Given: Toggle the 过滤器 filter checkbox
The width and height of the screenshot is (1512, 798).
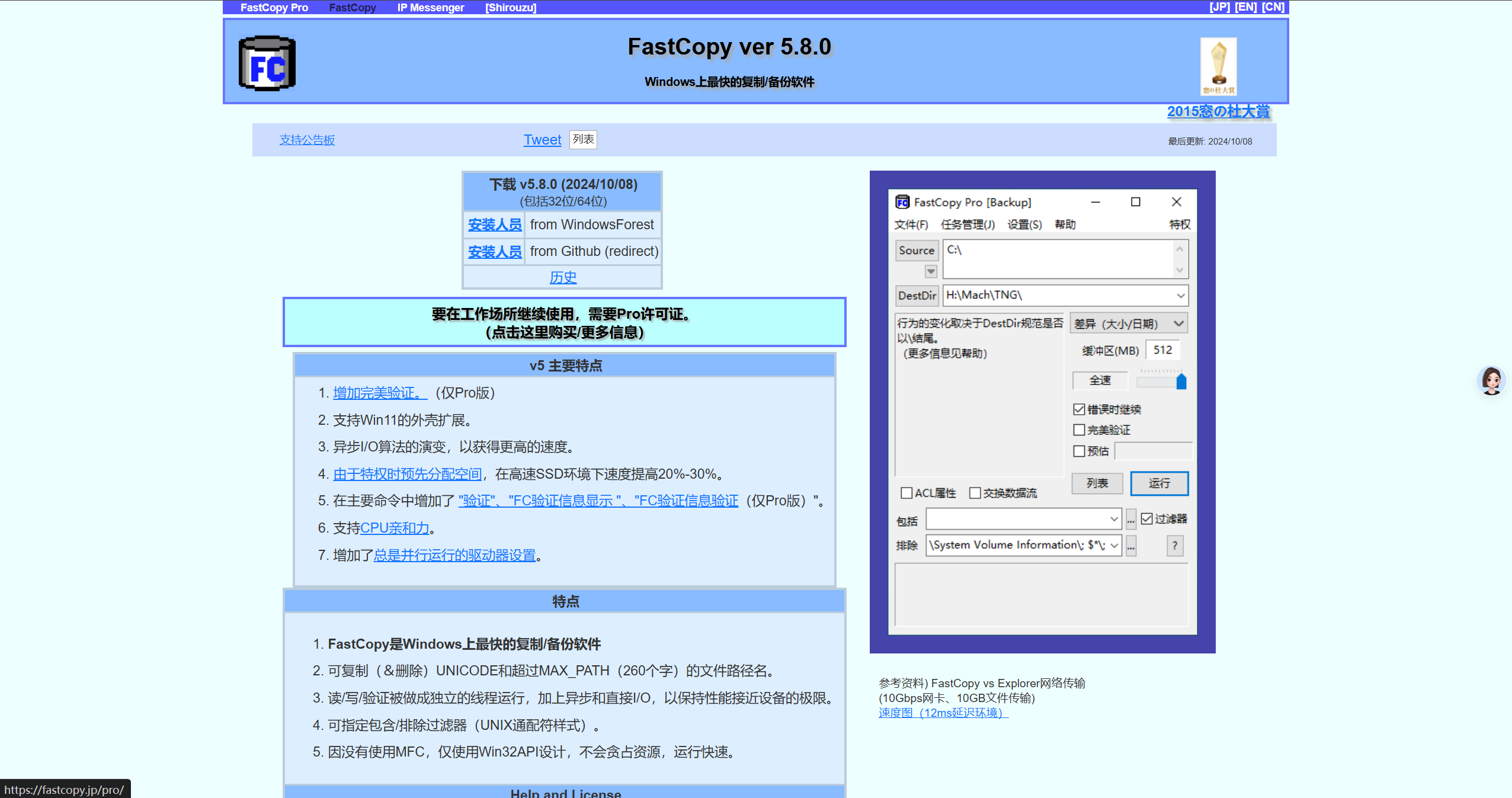Looking at the screenshot, I should (1147, 519).
